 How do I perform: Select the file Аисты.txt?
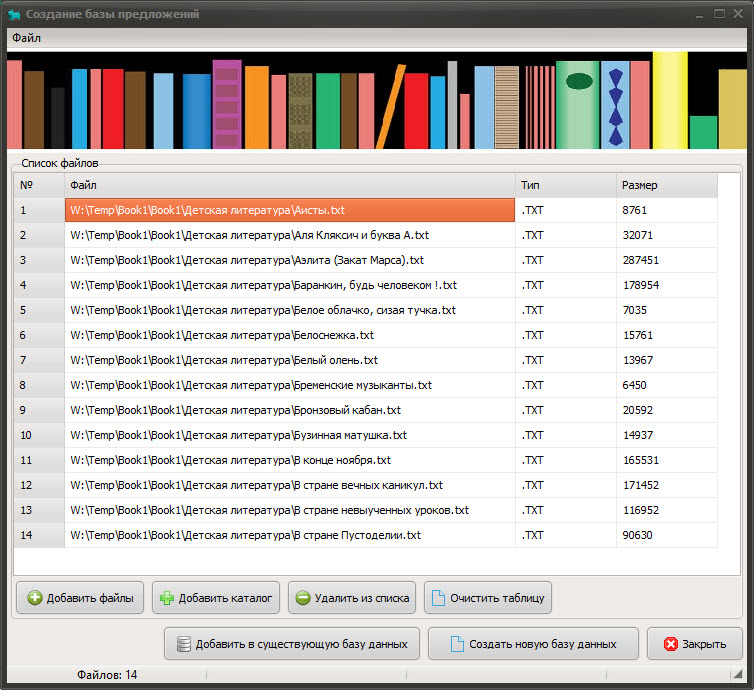(290, 210)
